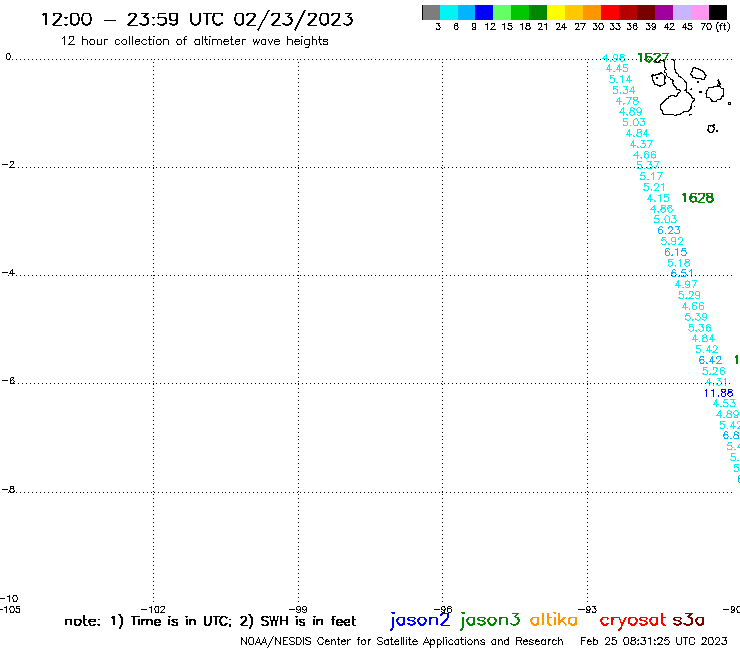Select the wave height value 6.23
Viewport: 740px width, 650px height.
click(x=669, y=230)
